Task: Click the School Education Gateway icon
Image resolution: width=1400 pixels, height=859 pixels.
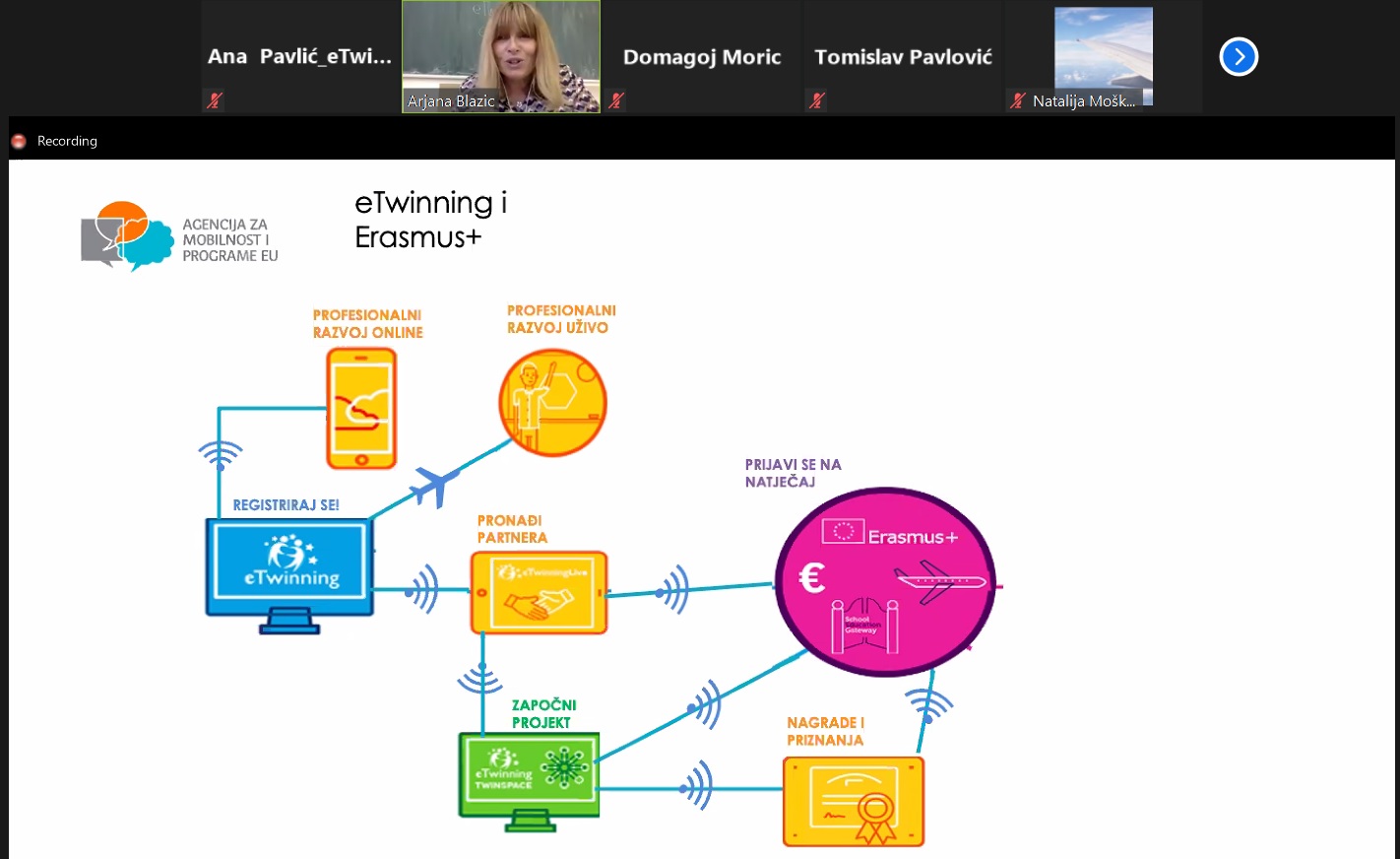Action: point(864,625)
